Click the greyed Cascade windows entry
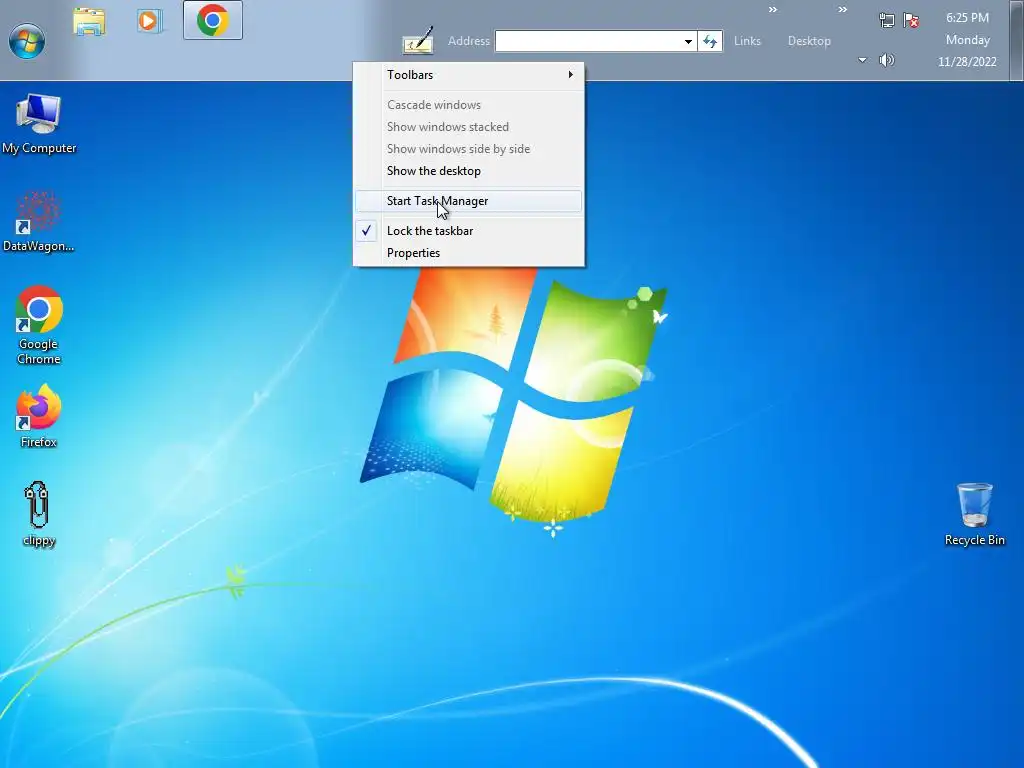This screenshot has width=1024, height=768. (468, 104)
